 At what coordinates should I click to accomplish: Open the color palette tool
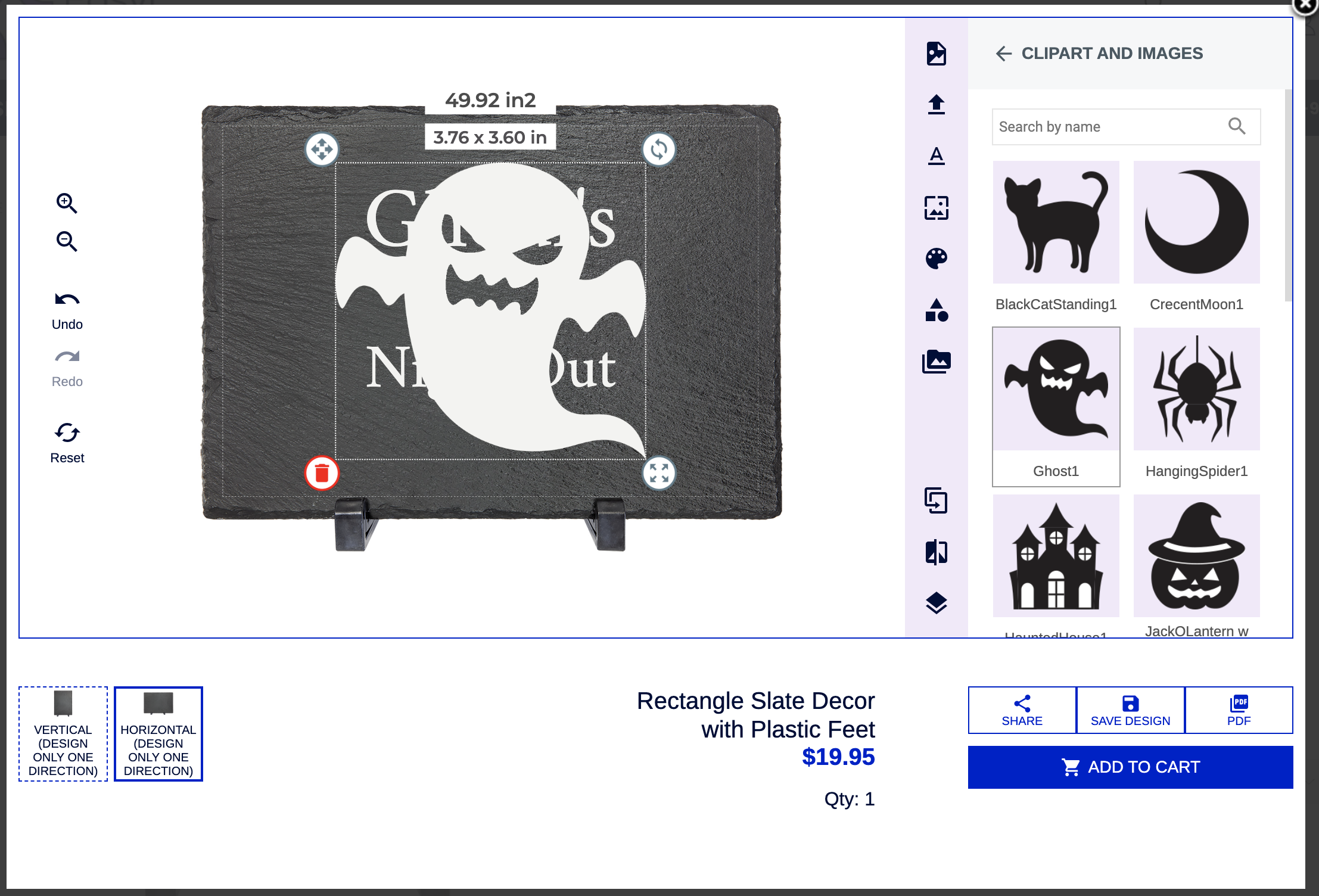coord(936,258)
